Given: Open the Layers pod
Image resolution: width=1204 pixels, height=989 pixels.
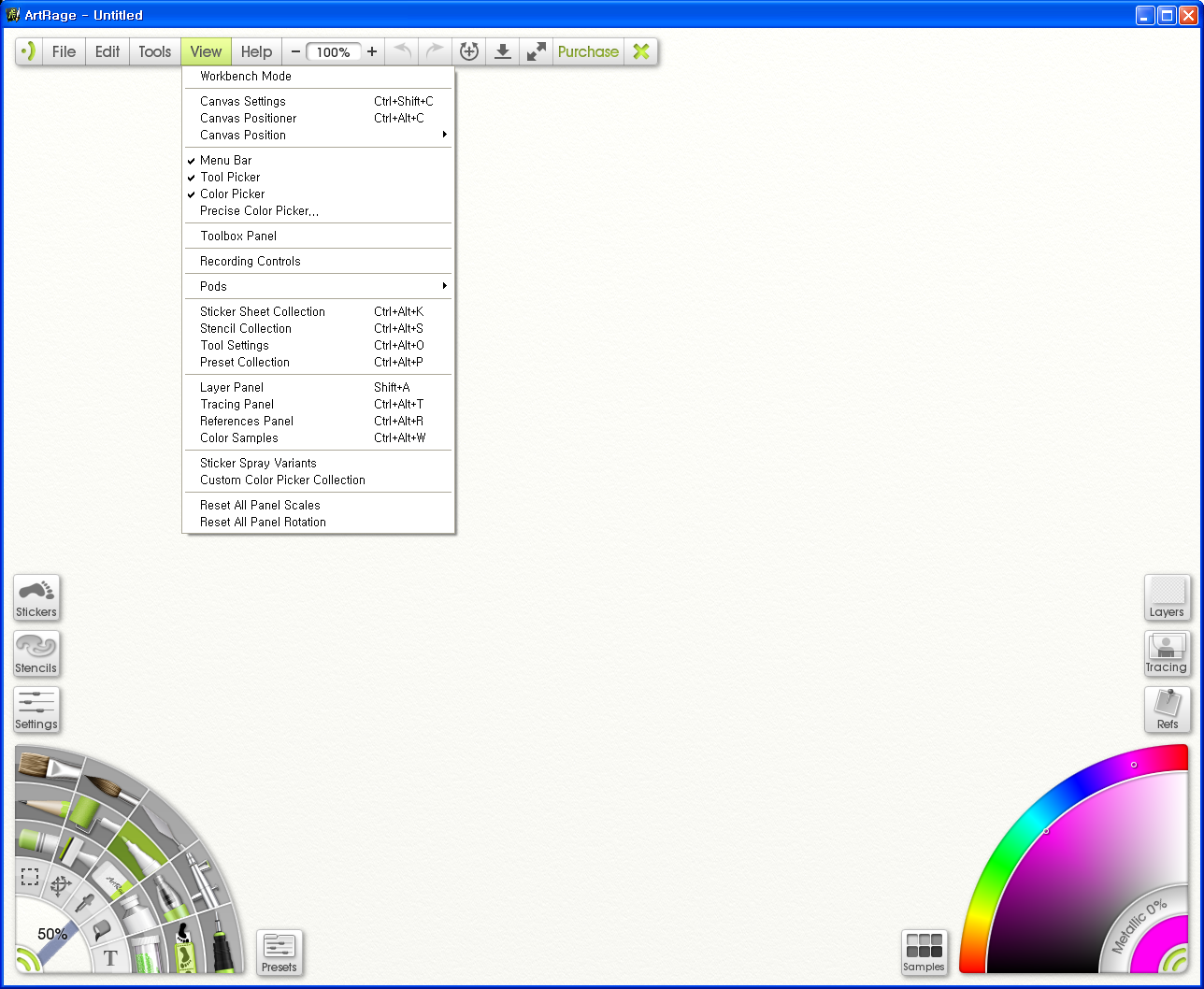Looking at the screenshot, I should coord(1168,598).
